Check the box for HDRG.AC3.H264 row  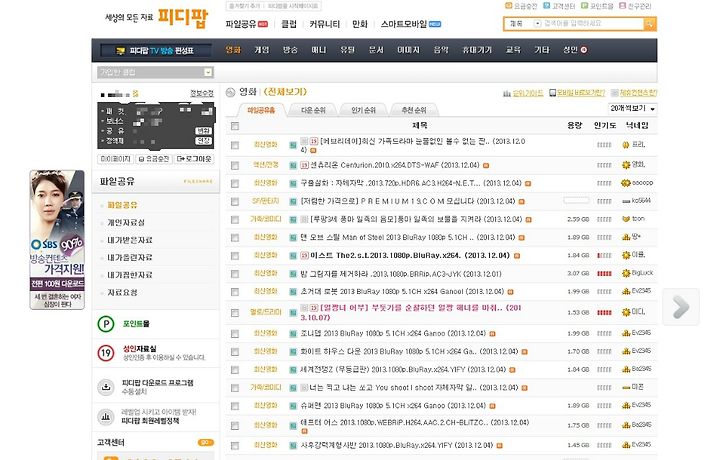[235, 184]
